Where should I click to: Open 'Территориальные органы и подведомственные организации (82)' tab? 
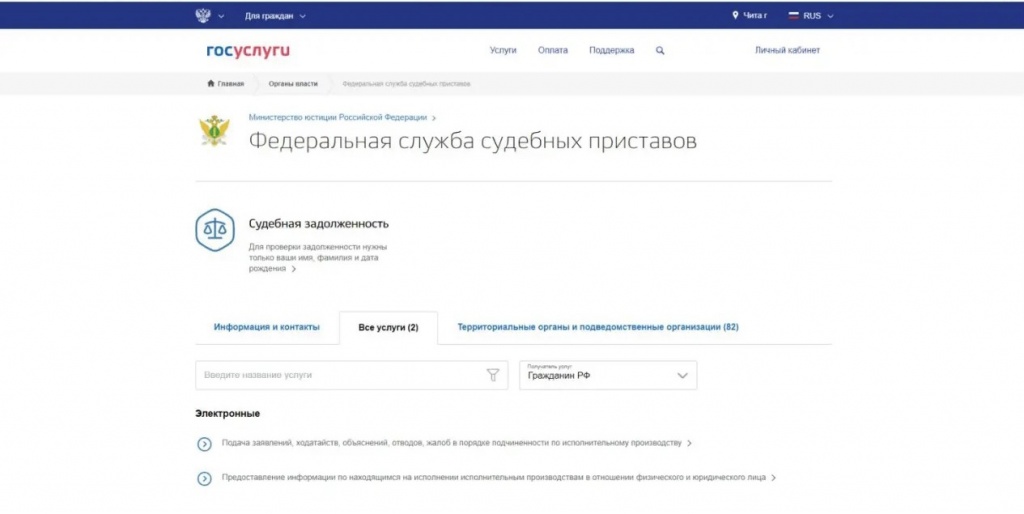[598, 327]
